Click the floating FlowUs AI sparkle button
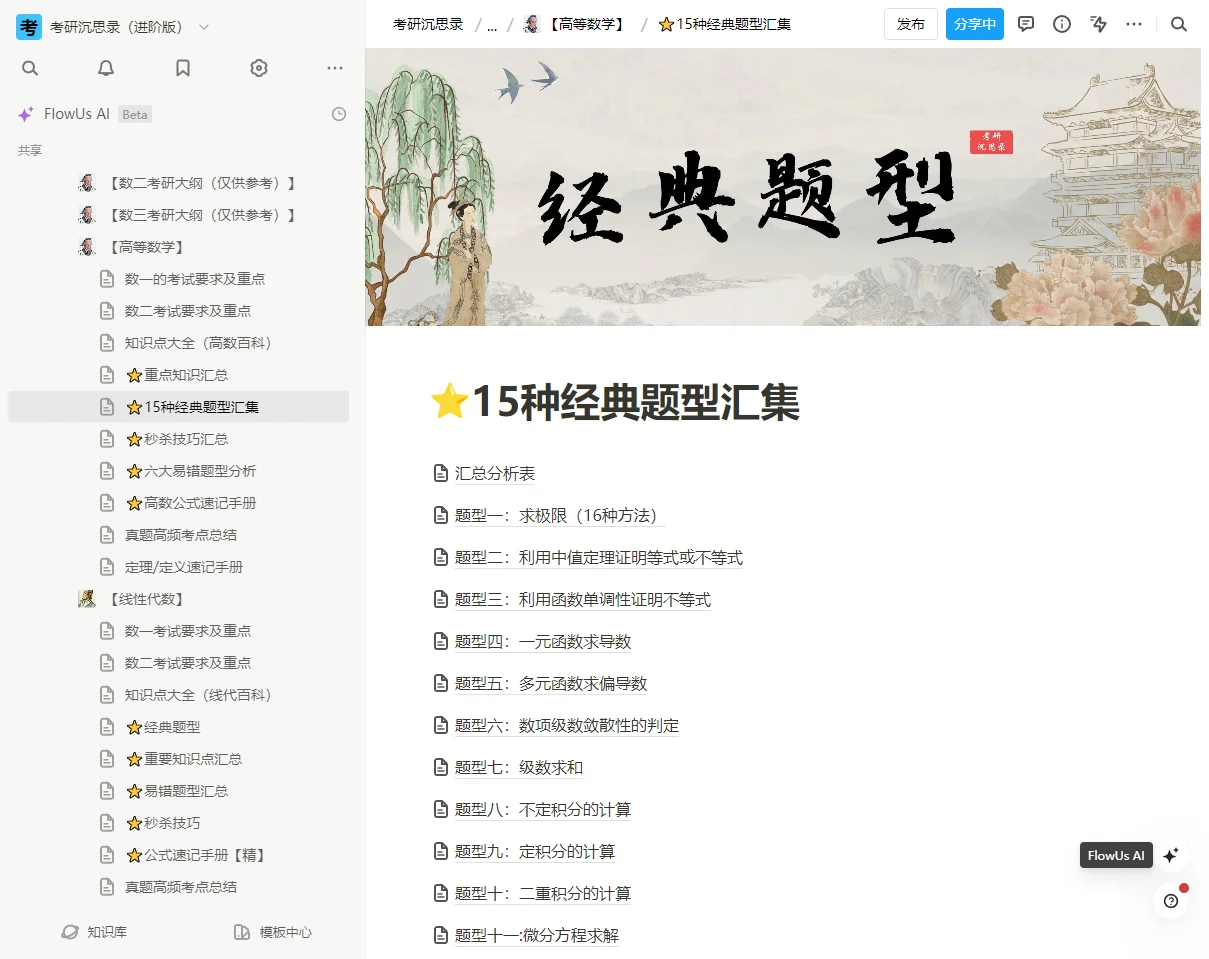This screenshot has height=959, width=1209. point(1171,855)
